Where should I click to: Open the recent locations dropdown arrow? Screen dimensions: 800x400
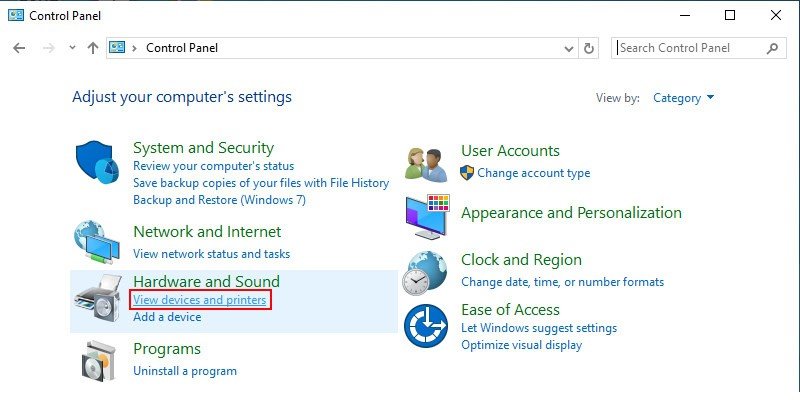(72, 48)
